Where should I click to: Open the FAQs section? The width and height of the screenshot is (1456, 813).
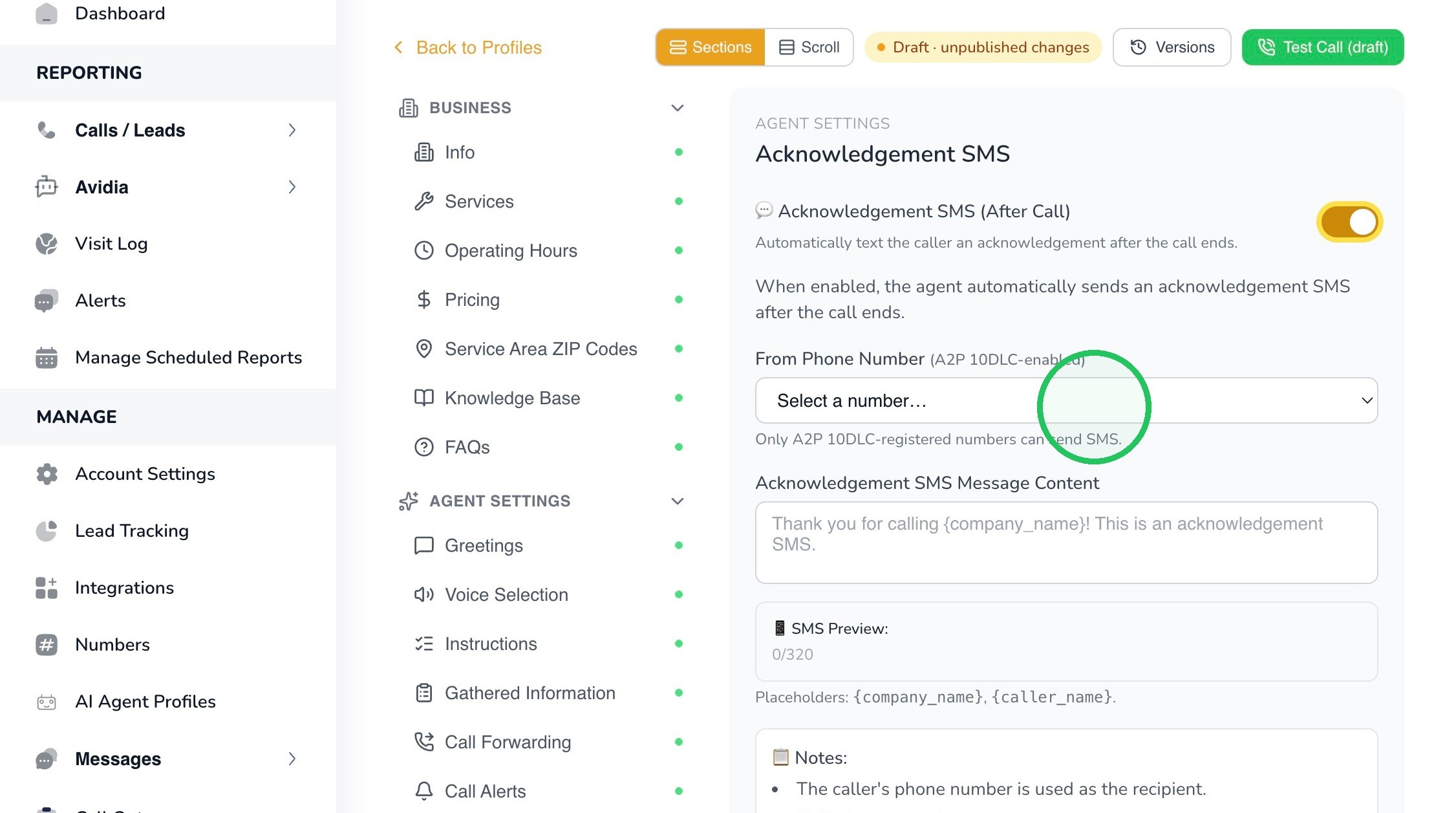click(547, 447)
